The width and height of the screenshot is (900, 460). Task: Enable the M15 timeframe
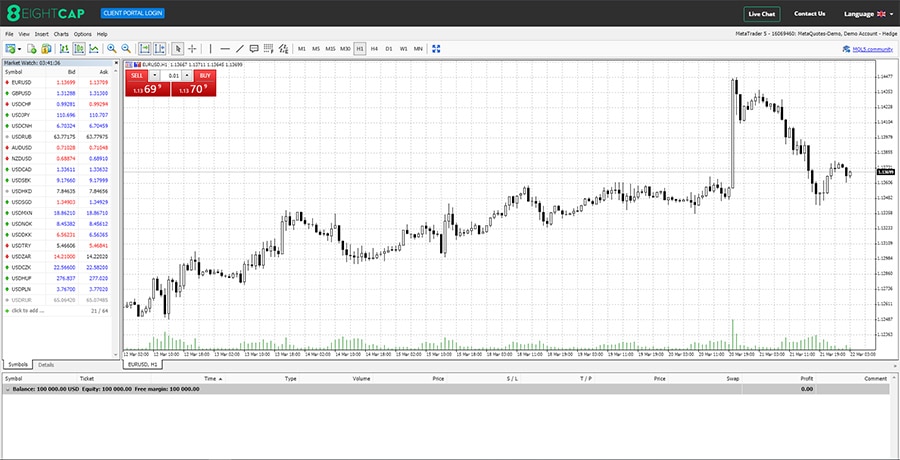330,48
